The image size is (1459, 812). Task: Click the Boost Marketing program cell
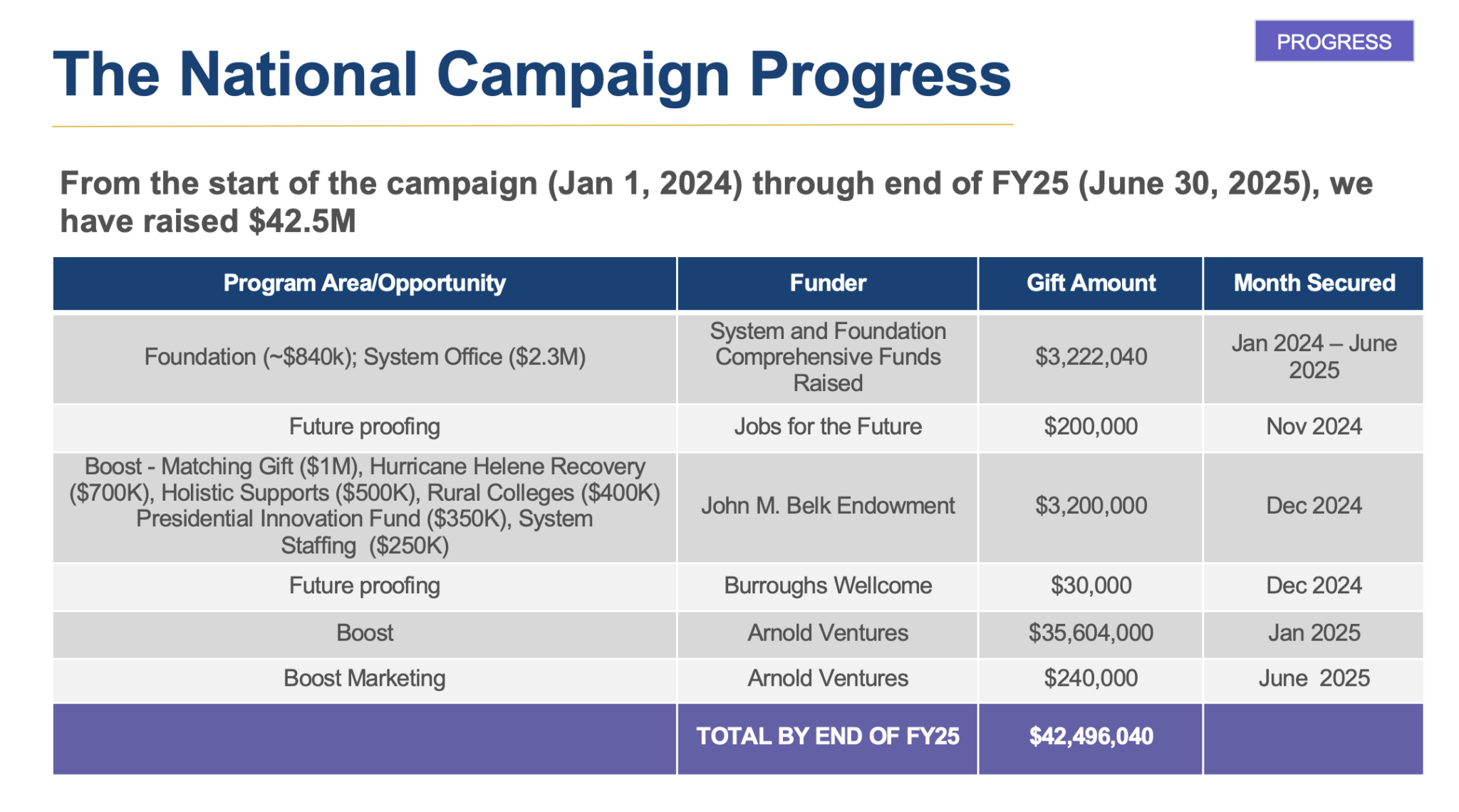point(364,678)
